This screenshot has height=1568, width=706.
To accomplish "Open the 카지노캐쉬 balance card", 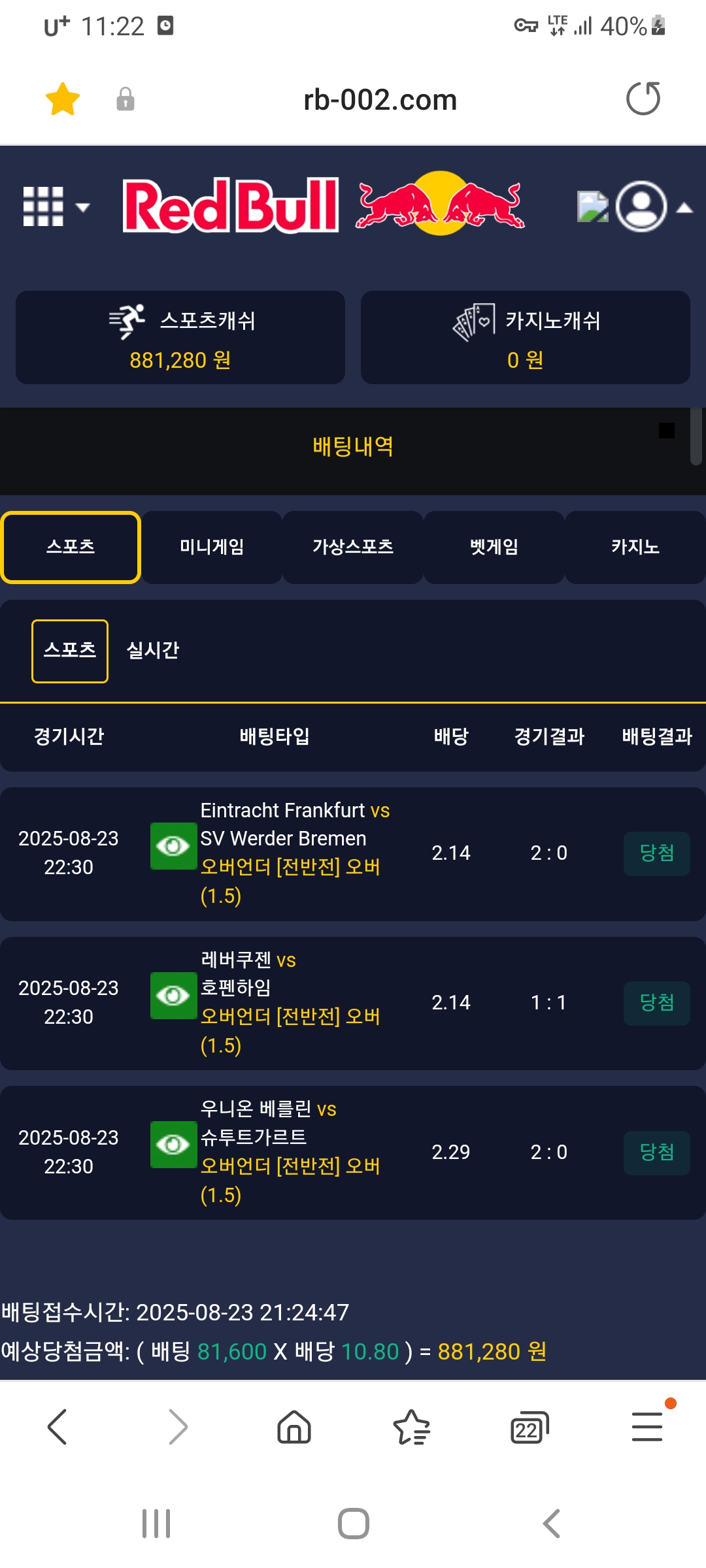I will pyautogui.click(x=526, y=337).
